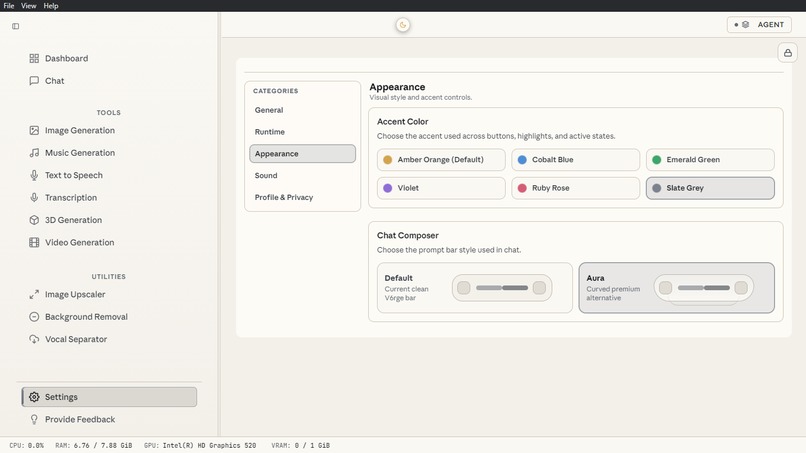Click the Aura composer preview thumbnail
Viewport: 806px width, 453px height.
[x=704, y=288]
